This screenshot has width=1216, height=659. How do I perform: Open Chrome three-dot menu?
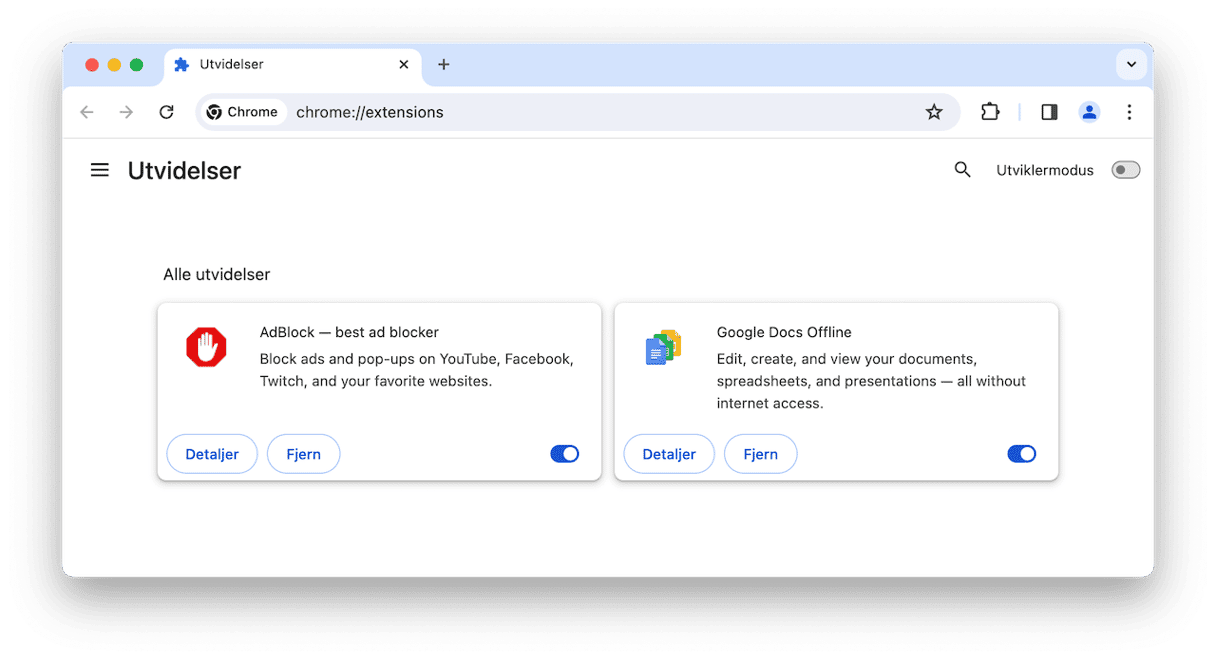1129,112
